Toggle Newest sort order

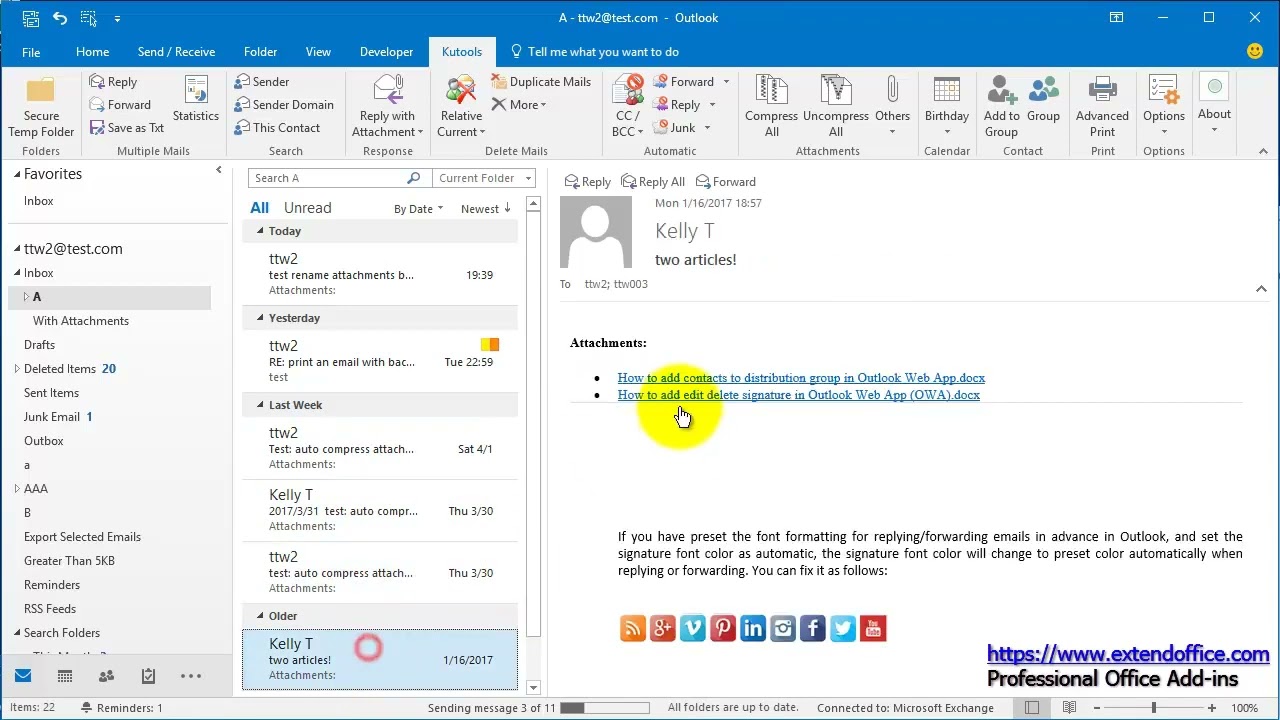click(x=486, y=209)
